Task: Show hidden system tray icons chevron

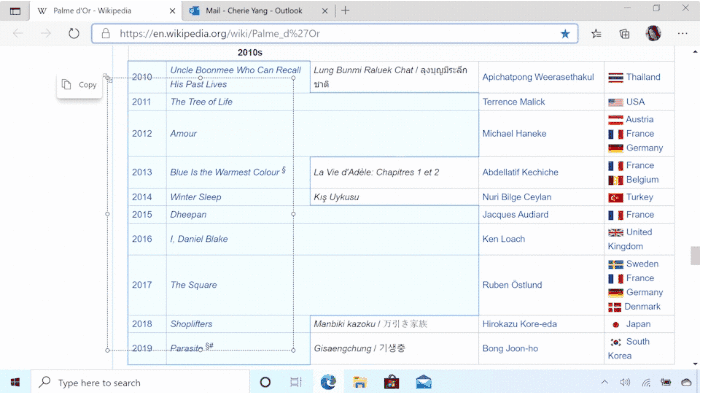Action: [x=605, y=382]
